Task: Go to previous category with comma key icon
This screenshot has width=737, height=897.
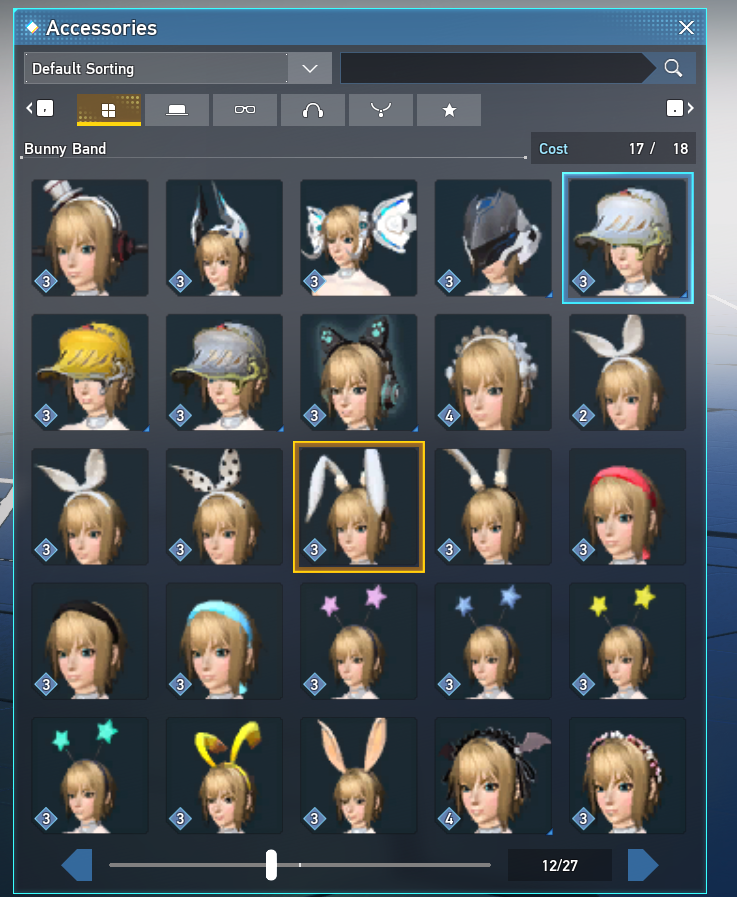Action: click(x=39, y=108)
